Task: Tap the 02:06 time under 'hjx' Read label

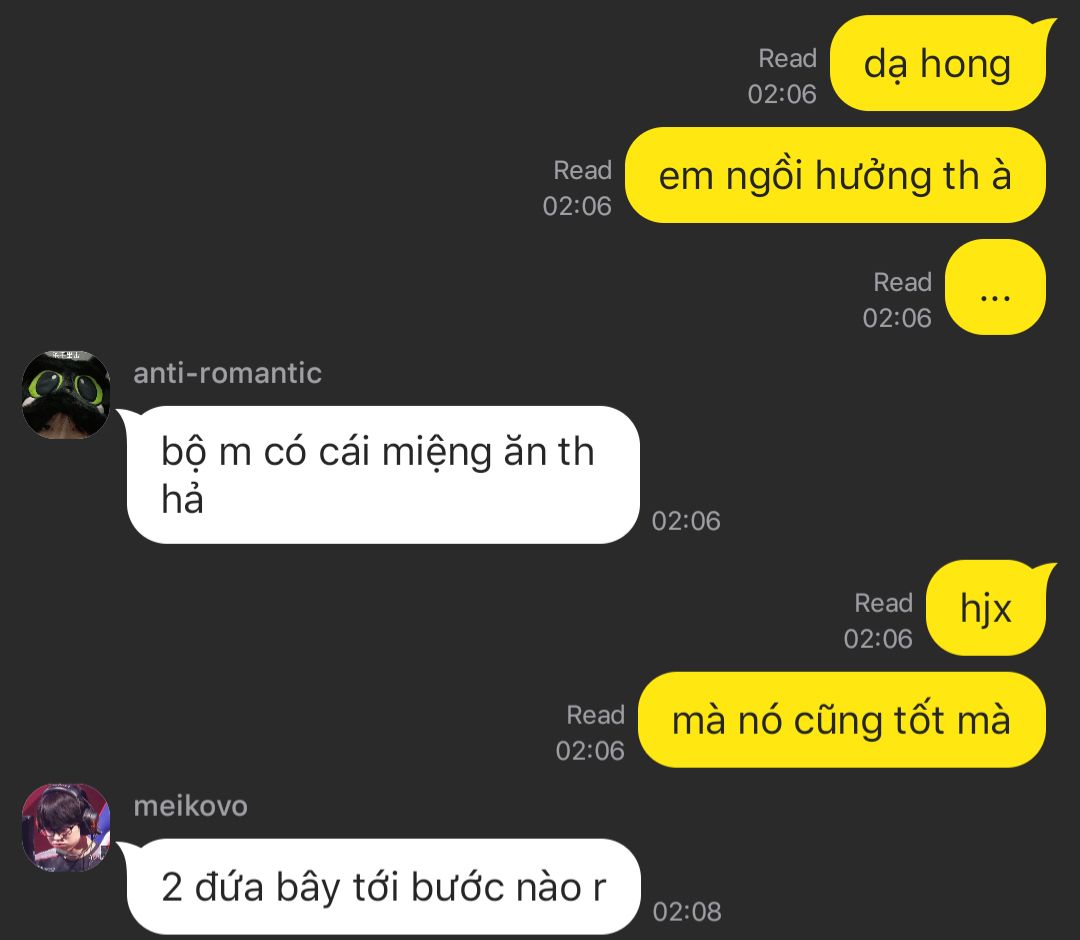Action: pyautogui.click(x=878, y=639)
